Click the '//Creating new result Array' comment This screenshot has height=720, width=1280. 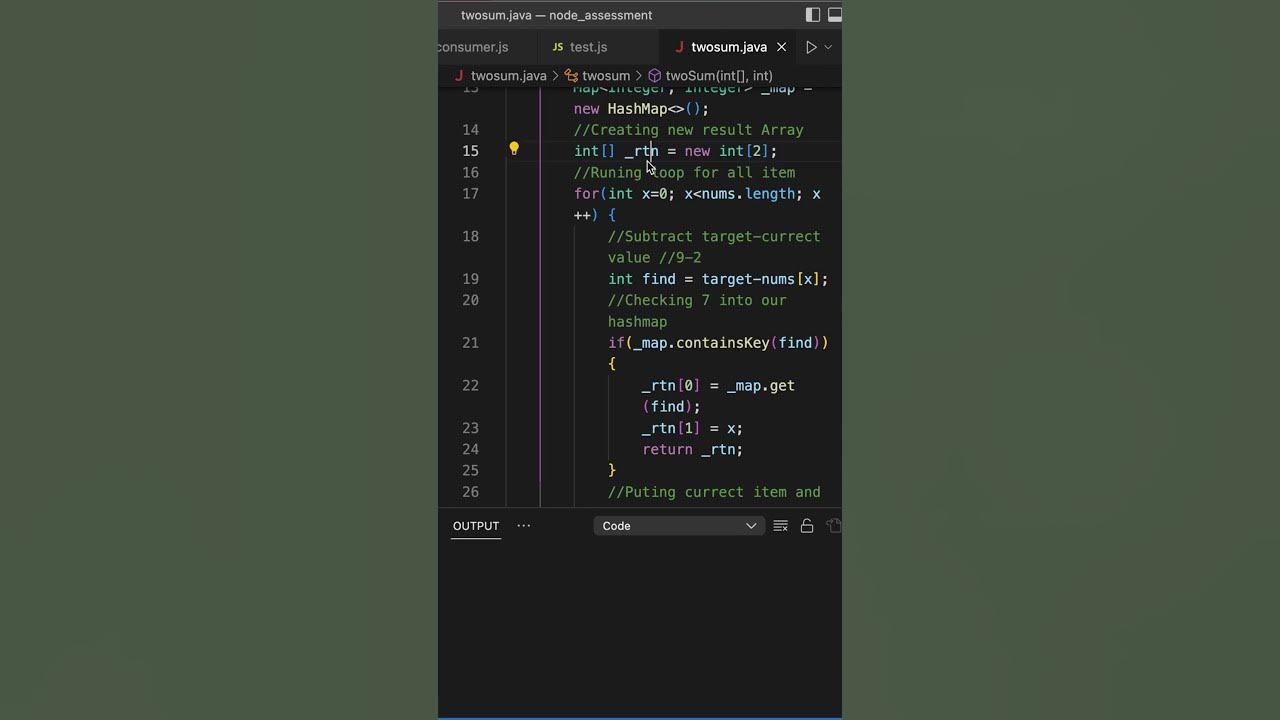pyautogui.click(x=689, y=130)
